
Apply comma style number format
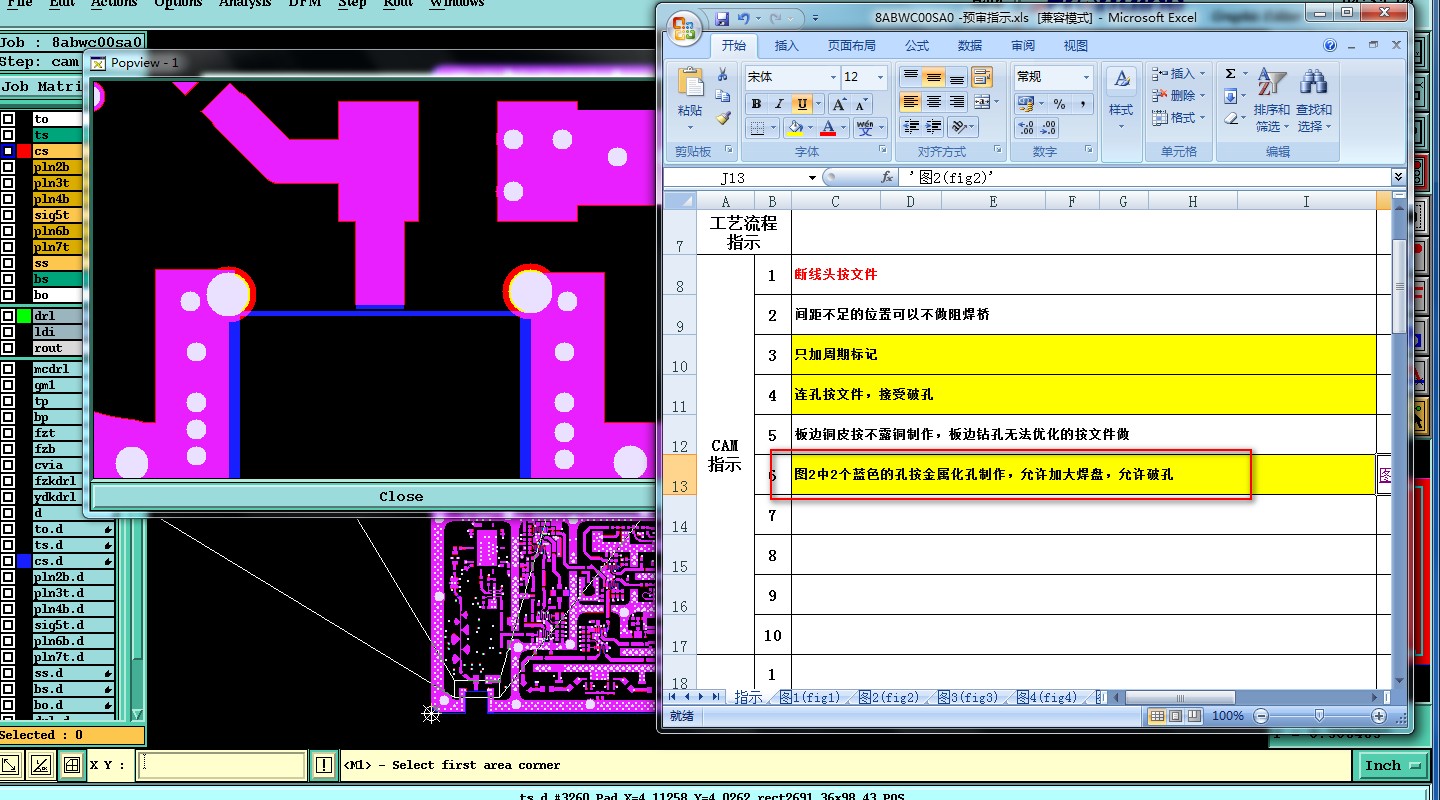[1083, 104]
